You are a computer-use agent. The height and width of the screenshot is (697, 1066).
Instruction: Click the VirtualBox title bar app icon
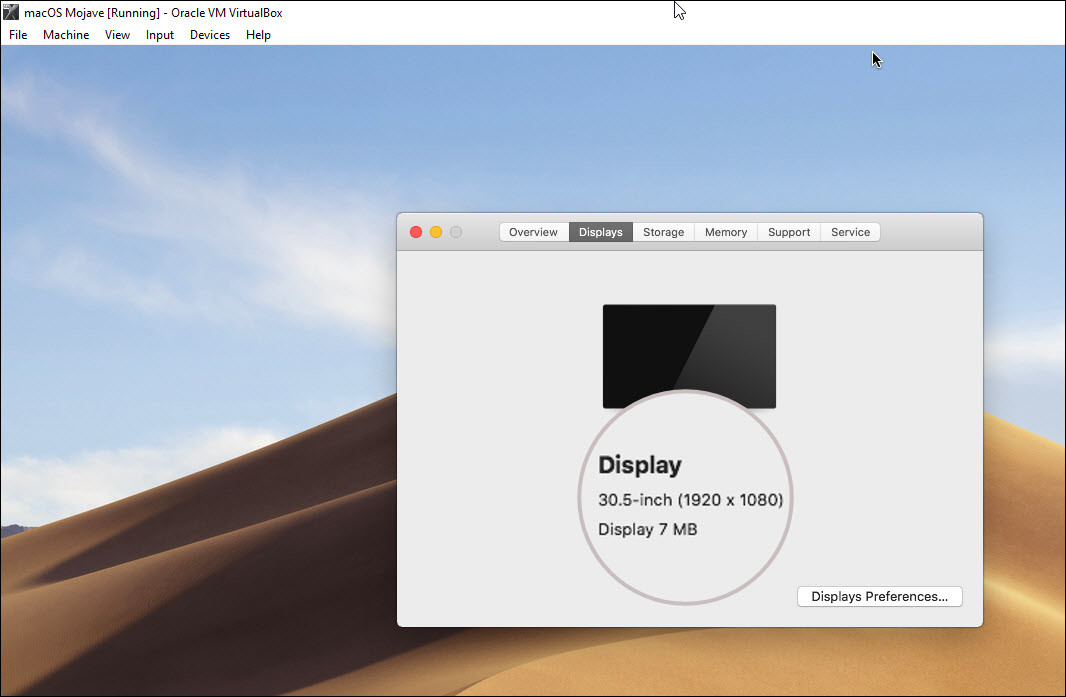tap(11, 12)
